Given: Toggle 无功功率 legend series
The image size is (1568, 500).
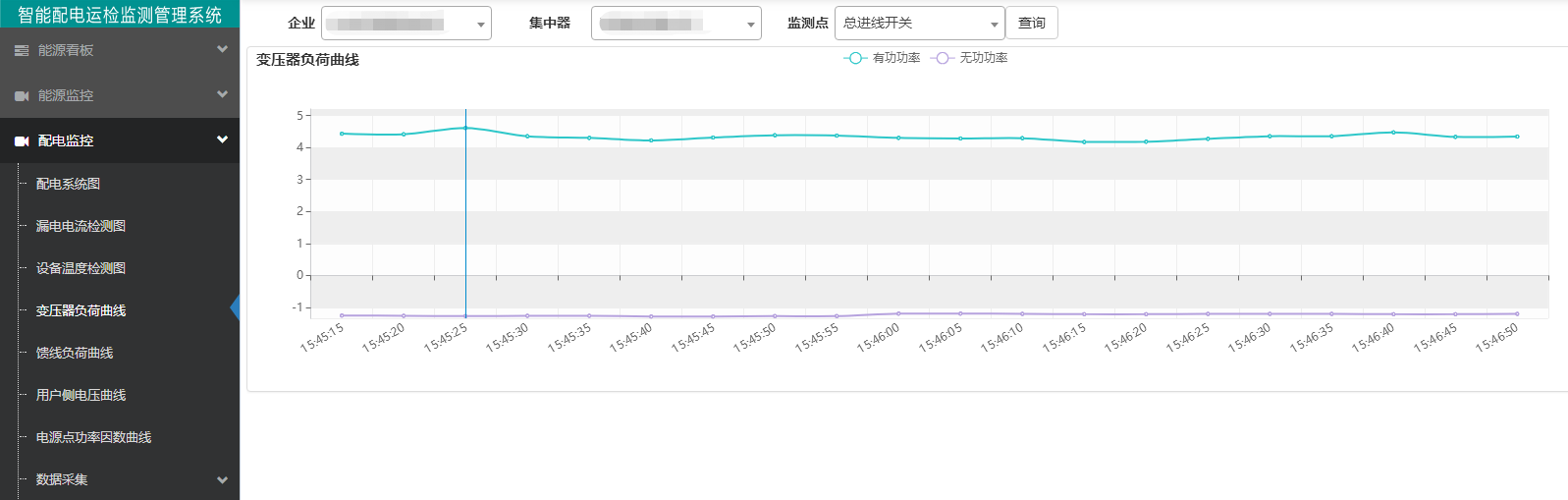Looking at the screenshot, I should coord(969,58).
